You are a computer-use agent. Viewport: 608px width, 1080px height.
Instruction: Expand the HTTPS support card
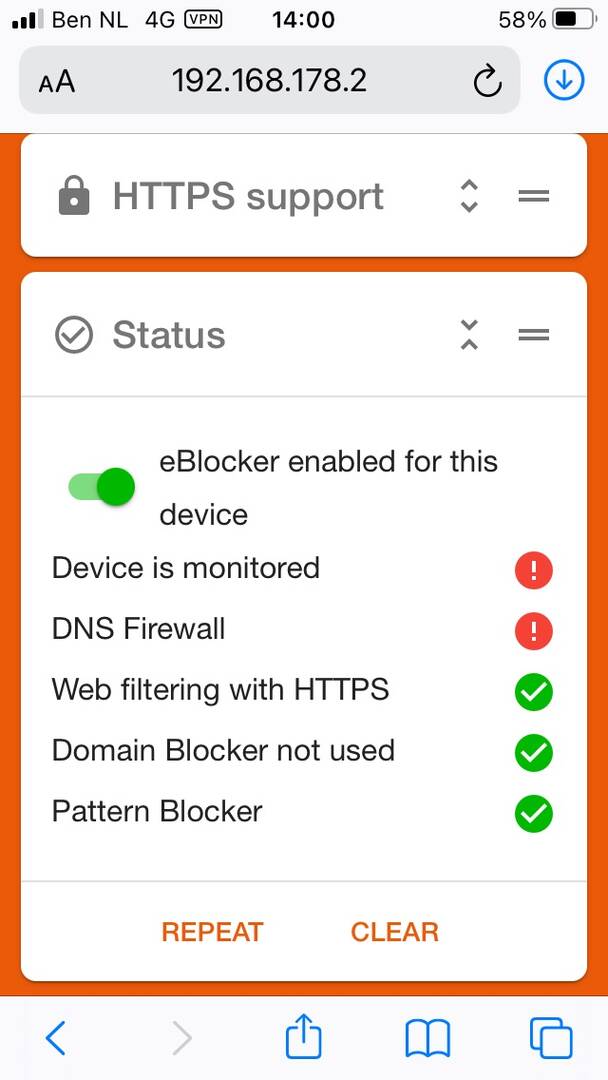[469, 196]
